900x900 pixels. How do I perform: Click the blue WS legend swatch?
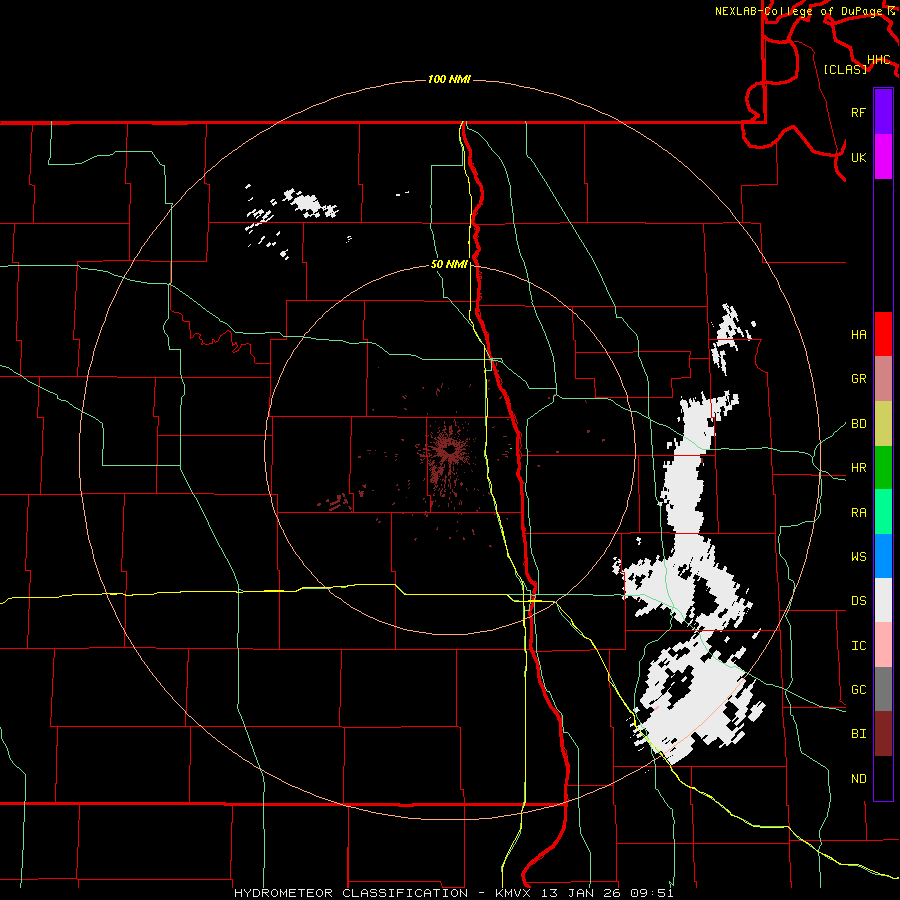pyautogui.click(x=883, y=556)
